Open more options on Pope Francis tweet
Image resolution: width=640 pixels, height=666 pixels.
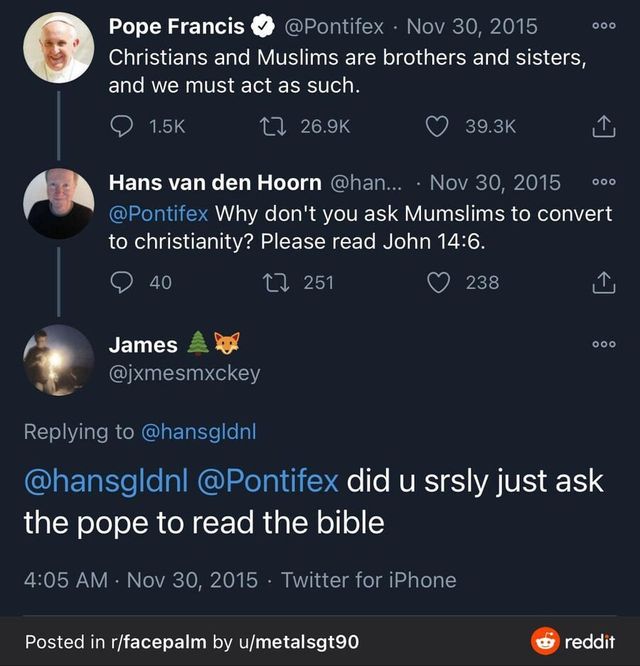tap(604, 28)
